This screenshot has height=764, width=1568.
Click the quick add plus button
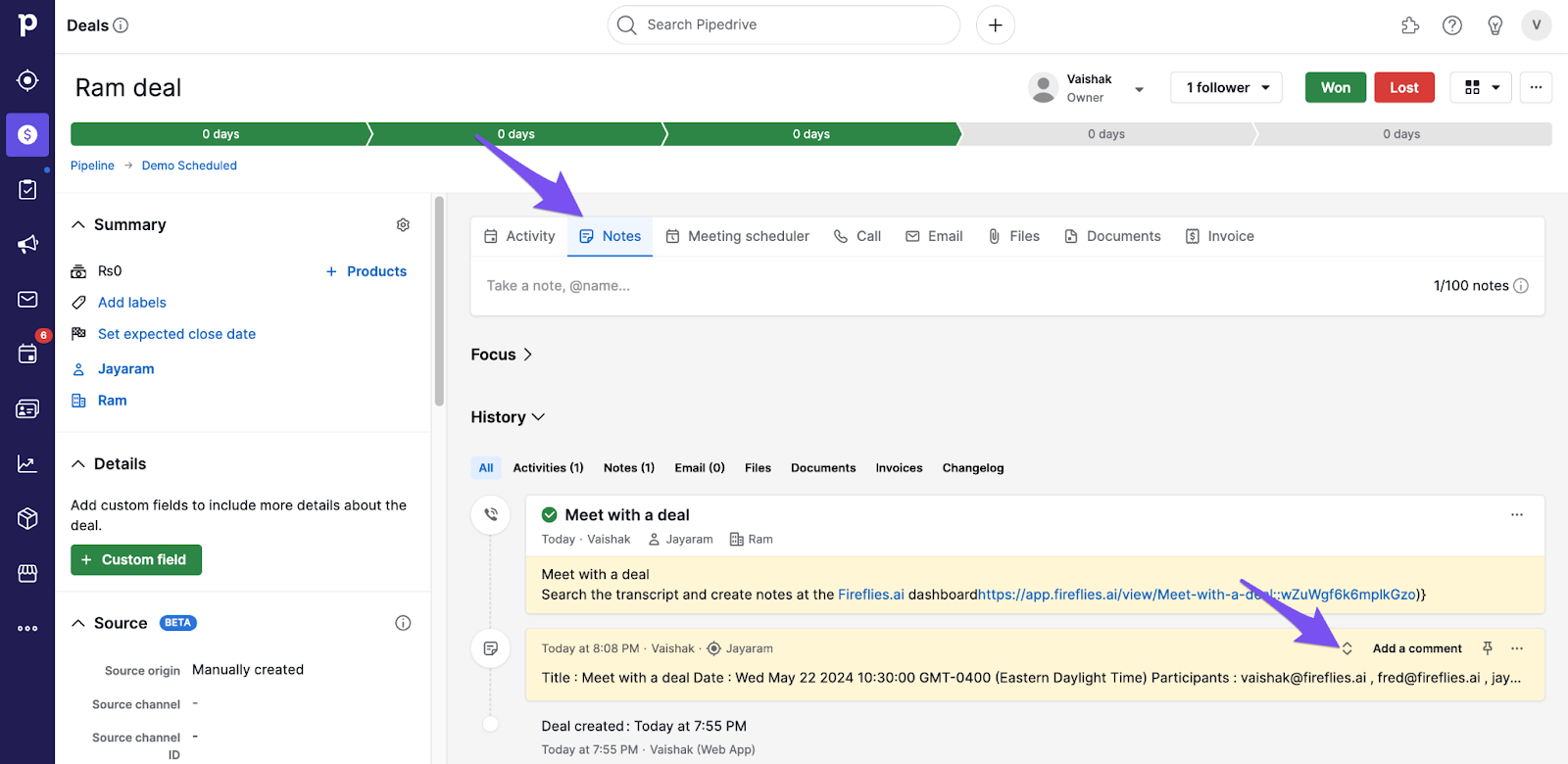point(995,25)
